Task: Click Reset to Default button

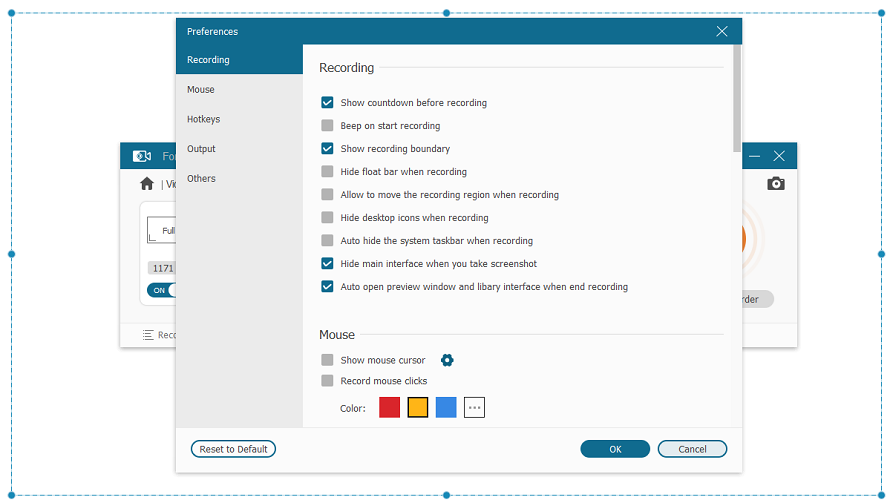Action: 233,449
